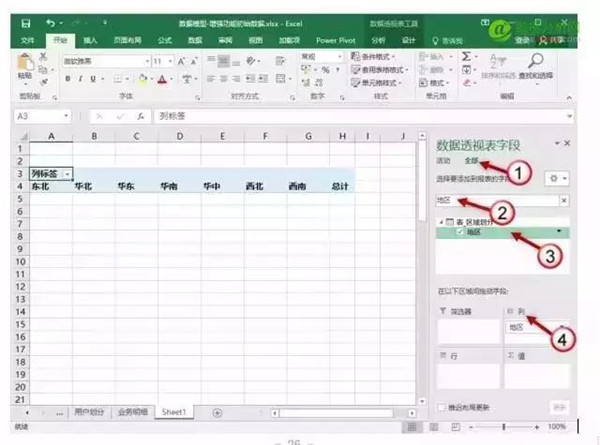Screen dimensions: 600x445
Task: Switch to the All tab in field list
Action: 471,161
